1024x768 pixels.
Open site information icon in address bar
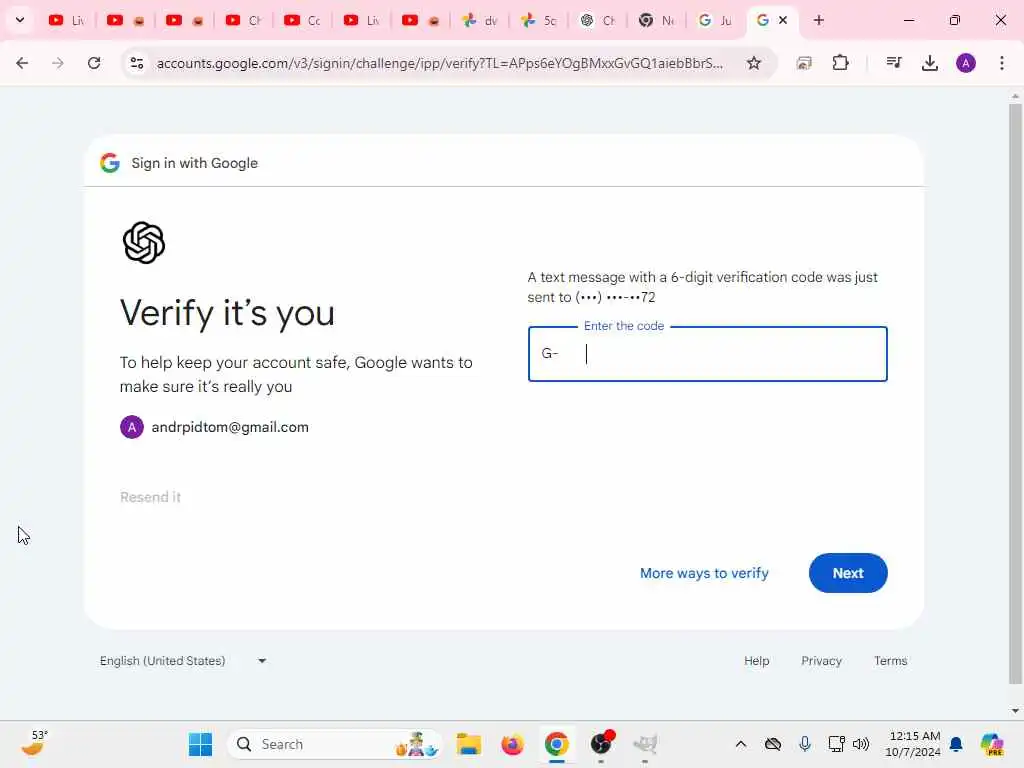pyautogui.click(x=136, y=63)
